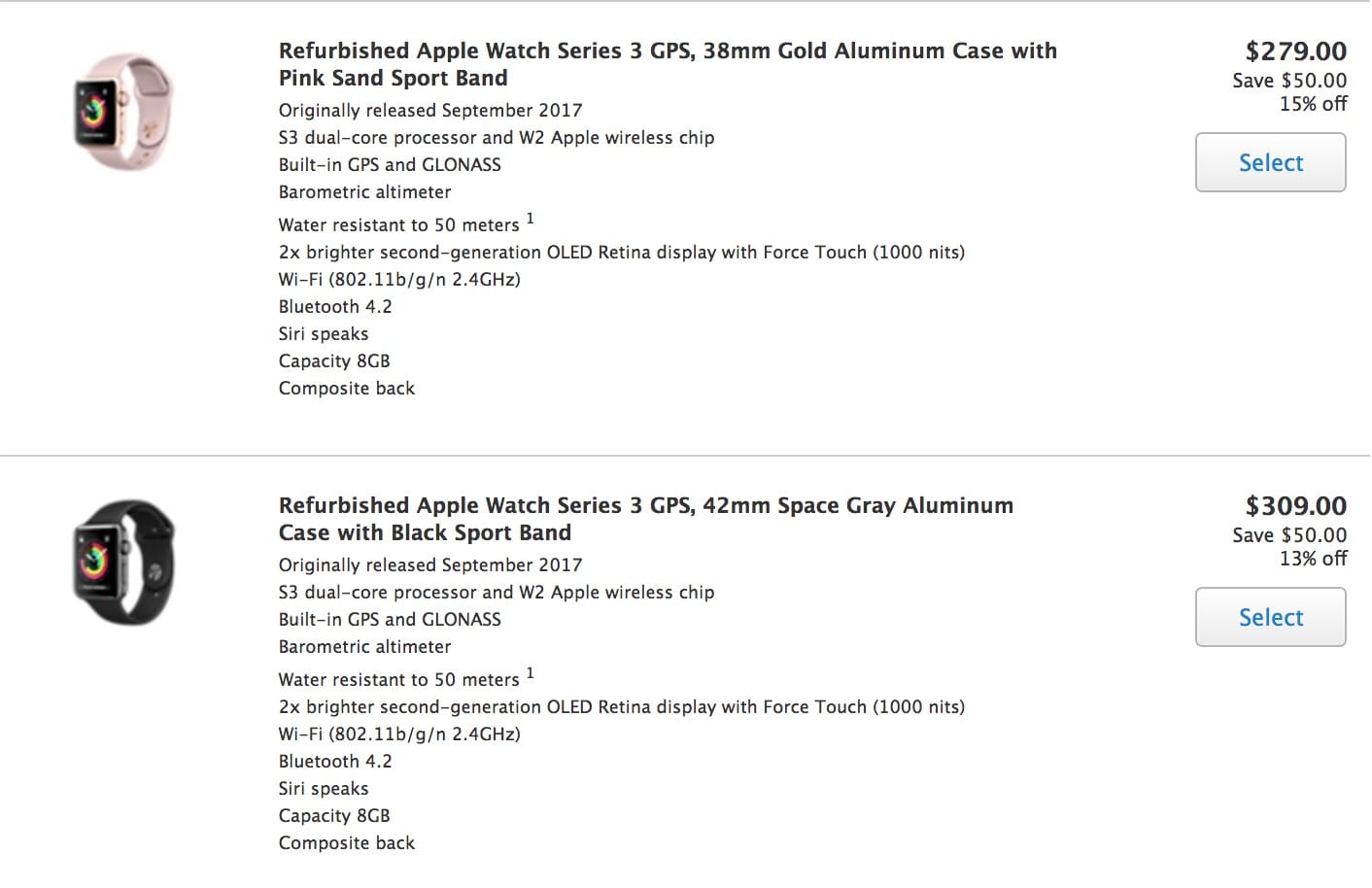Open footnote 1 on the space gray listing
Screen dimensions: 1372x888
pos(531,671)
